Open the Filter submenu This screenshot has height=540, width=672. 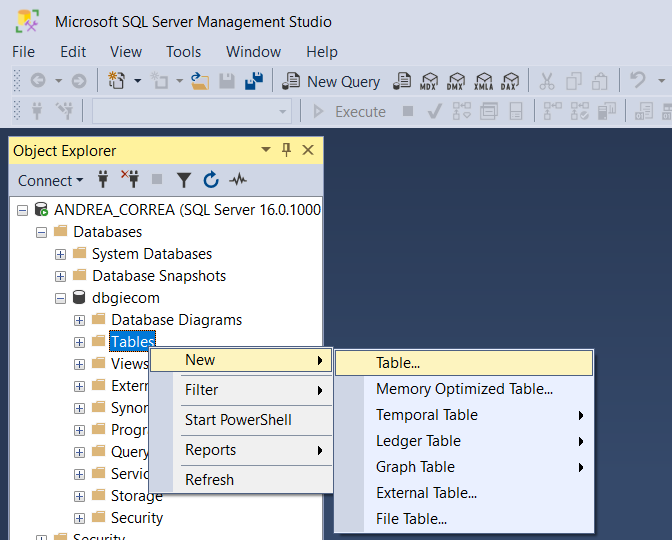[241, 390]
